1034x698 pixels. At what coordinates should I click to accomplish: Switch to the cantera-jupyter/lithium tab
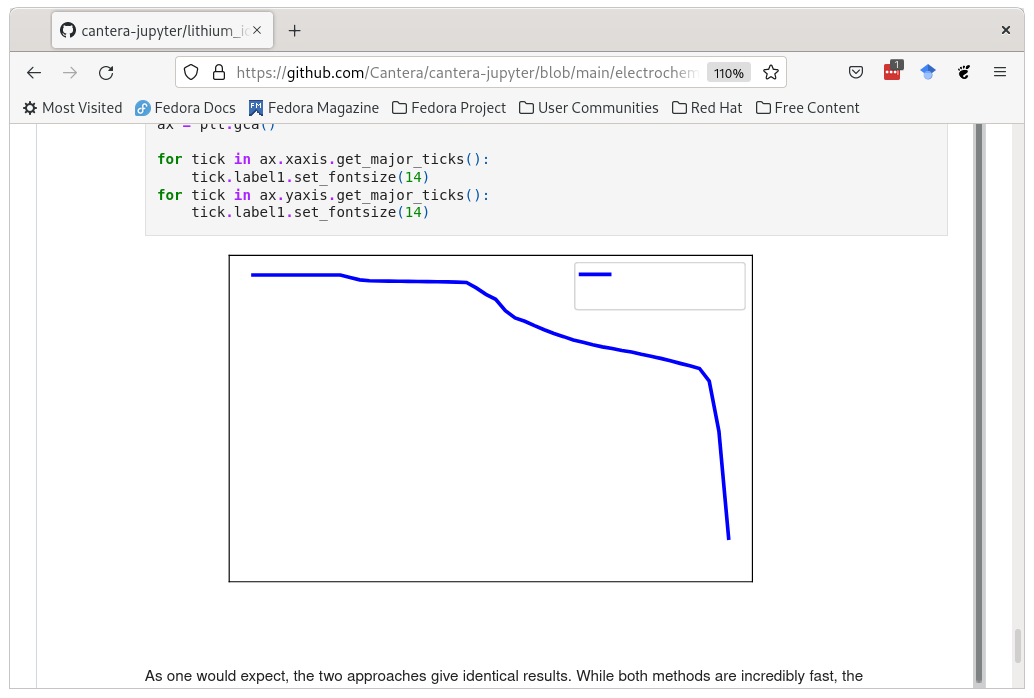coord(160,30)
